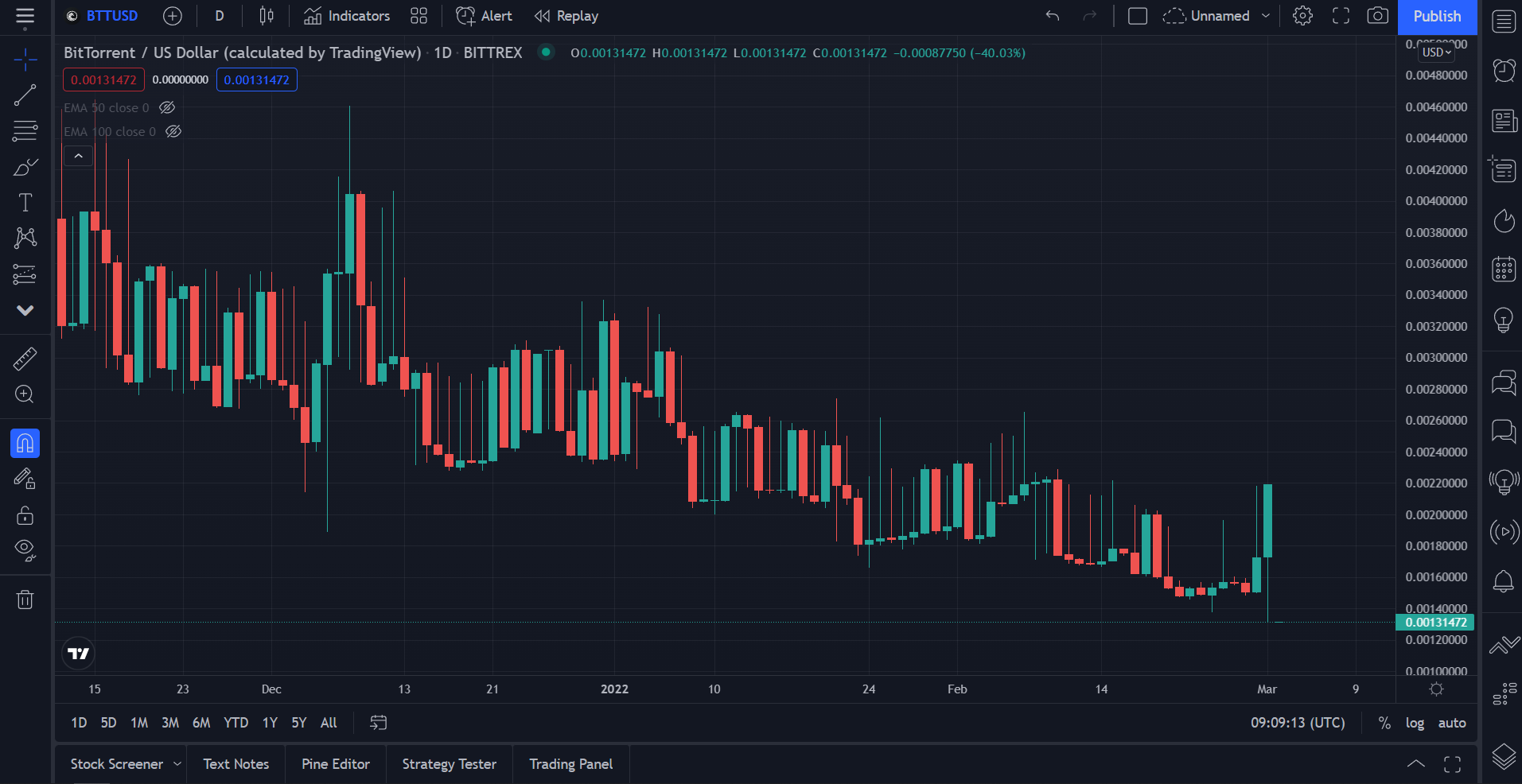This screenshot has height=784, width=1522.
Task: Open the streams broadcast panel
Action: coord(1503,531)
